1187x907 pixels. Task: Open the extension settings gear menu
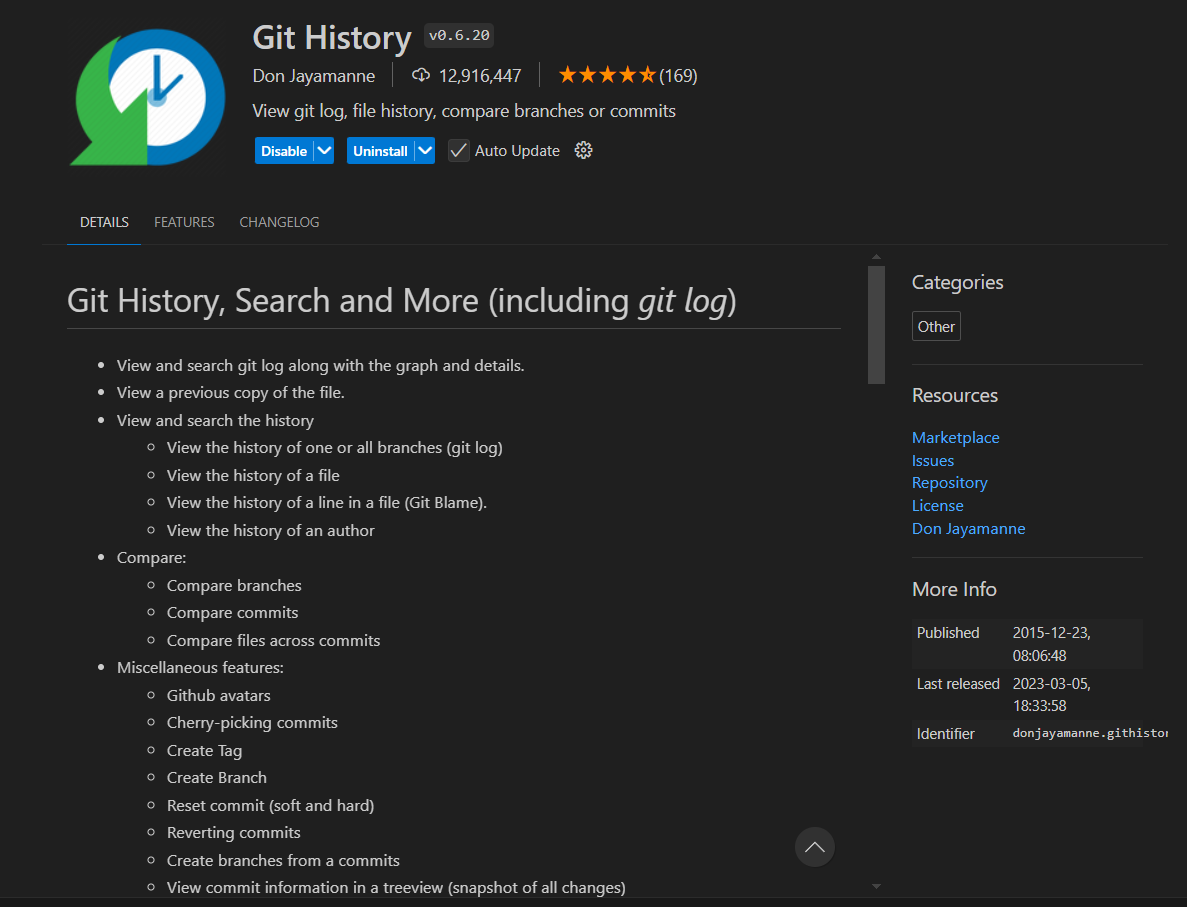pos(583,151)
